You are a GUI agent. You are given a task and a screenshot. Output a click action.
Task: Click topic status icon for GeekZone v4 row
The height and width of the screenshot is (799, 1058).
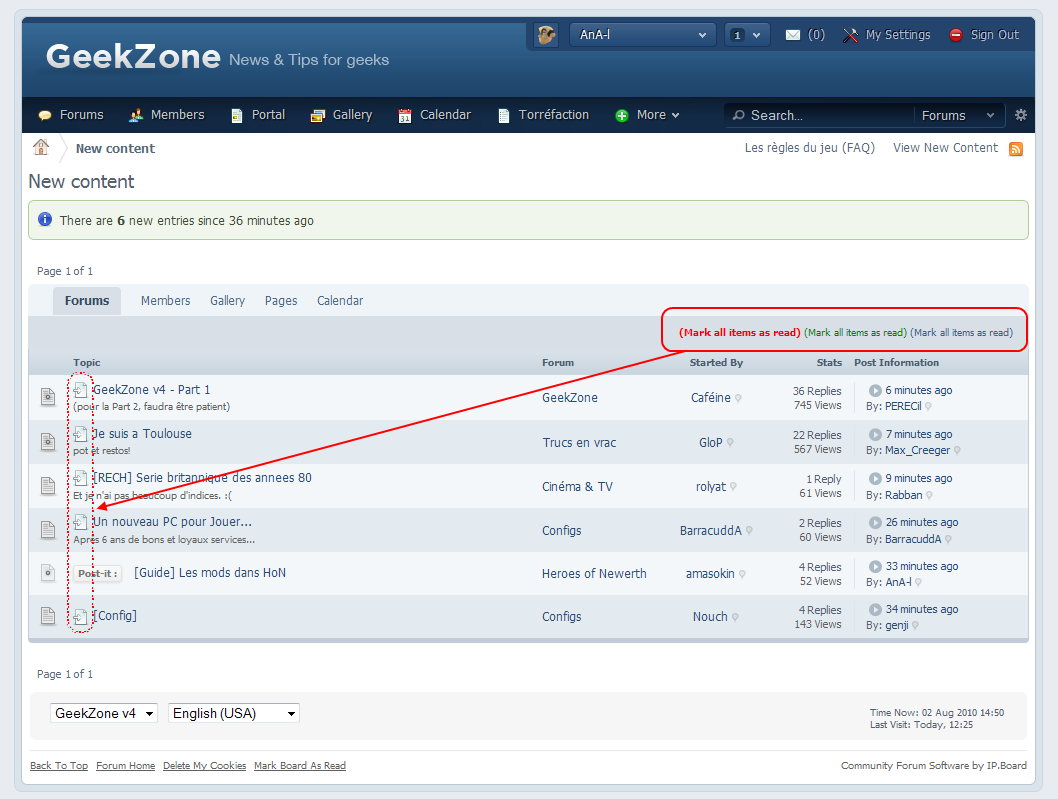click(x=48, y=396)
